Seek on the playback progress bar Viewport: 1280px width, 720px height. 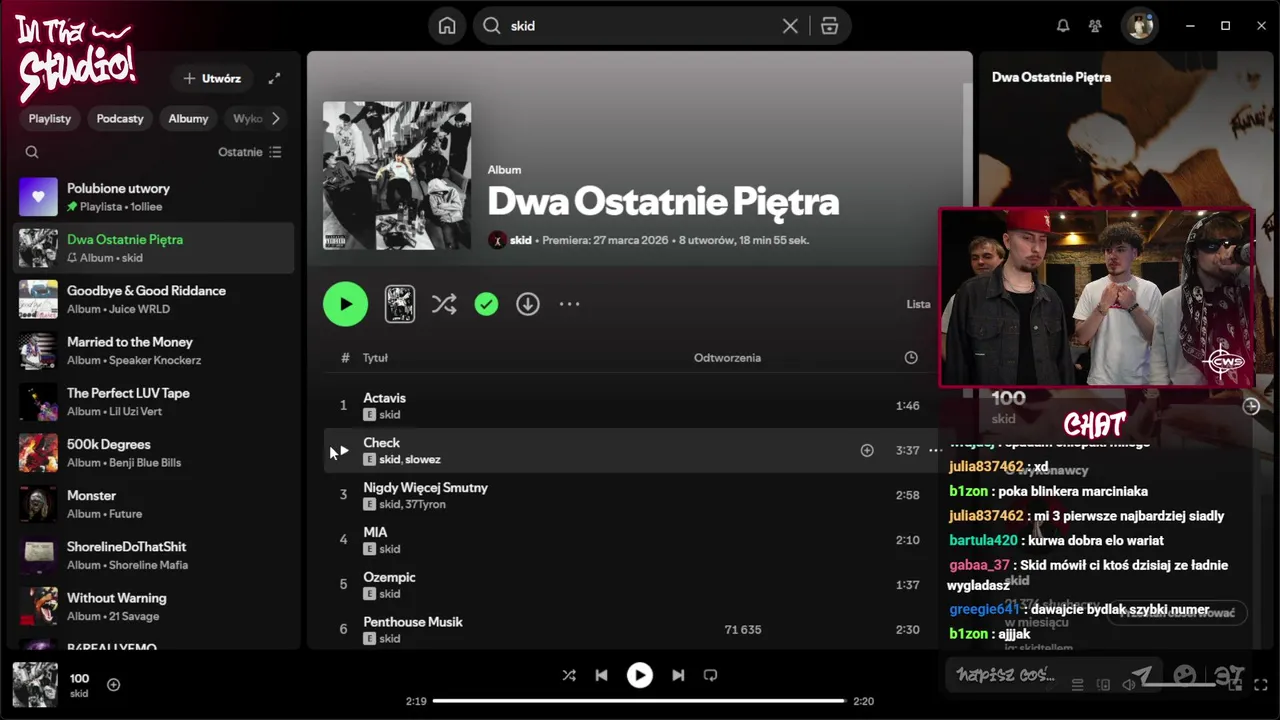(x=640, y=701)
